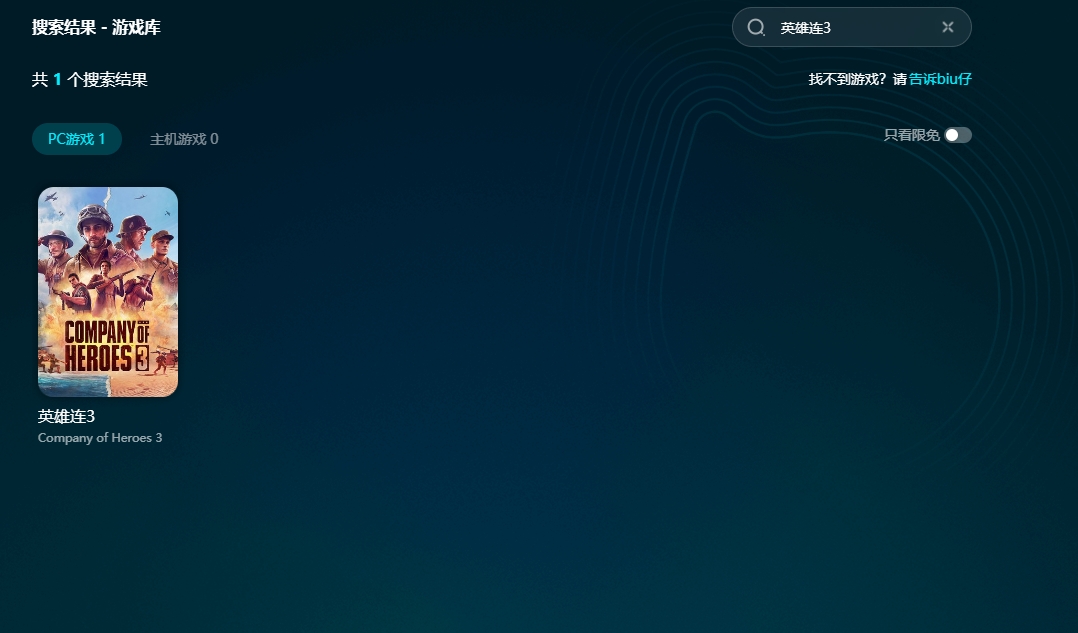The height and width of the screenshot is (633, 1078).
Task: Click the Company of Heroes 3 subtitle
Action: [100, 438]
